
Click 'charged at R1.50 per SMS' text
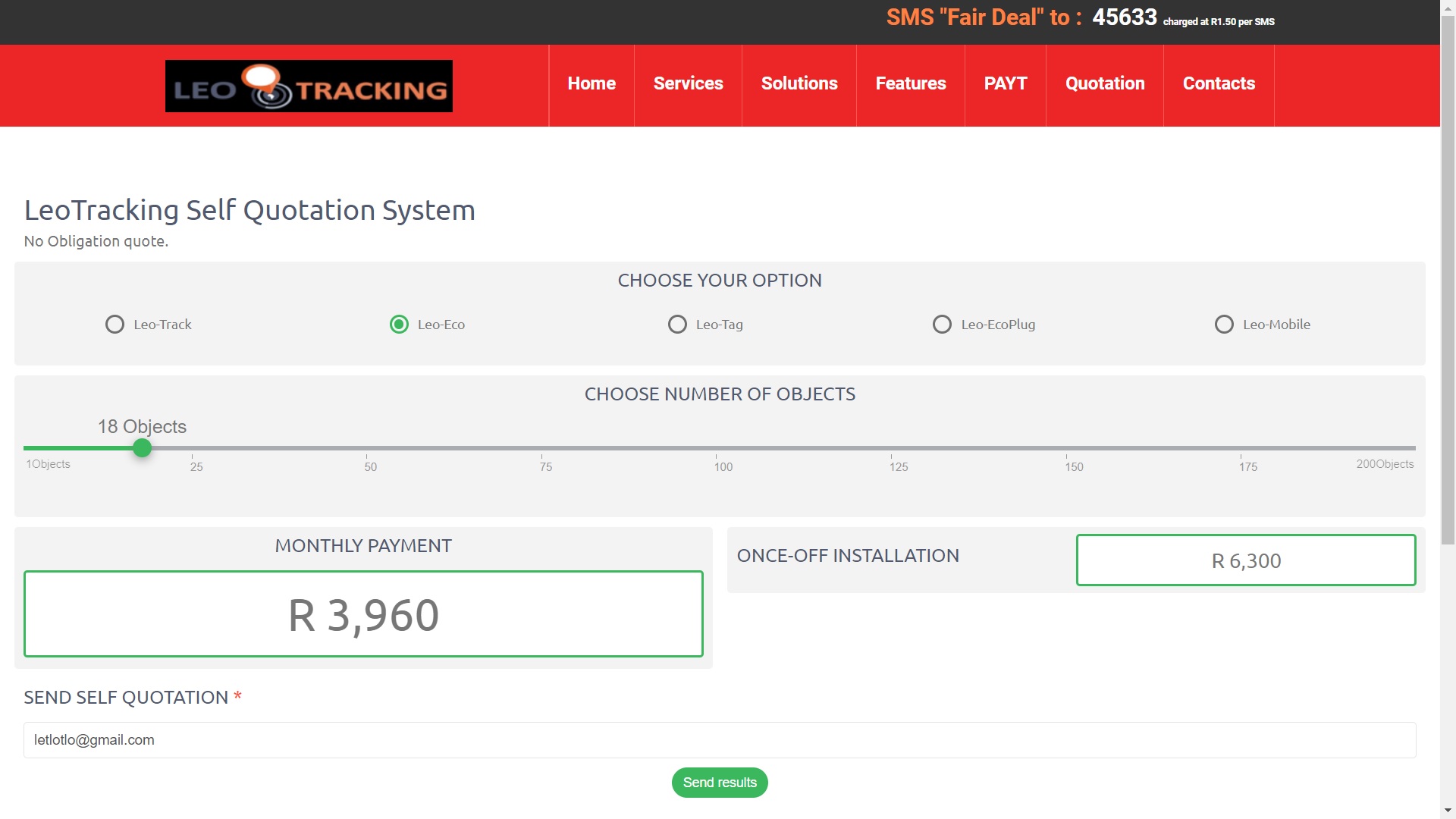(1219, 22)
